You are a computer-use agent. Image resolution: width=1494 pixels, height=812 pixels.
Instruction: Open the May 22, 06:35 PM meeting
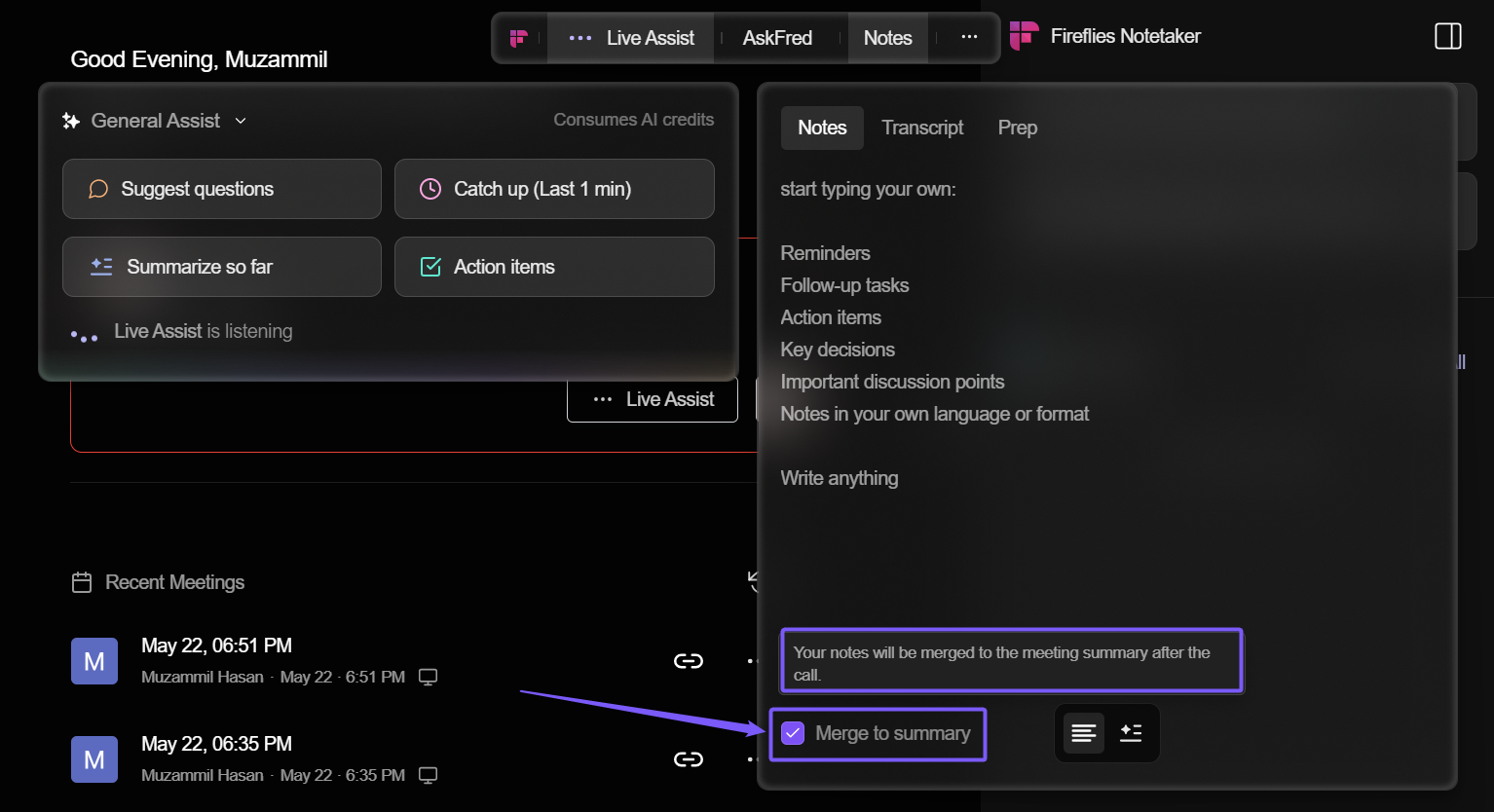pos(216,744)
